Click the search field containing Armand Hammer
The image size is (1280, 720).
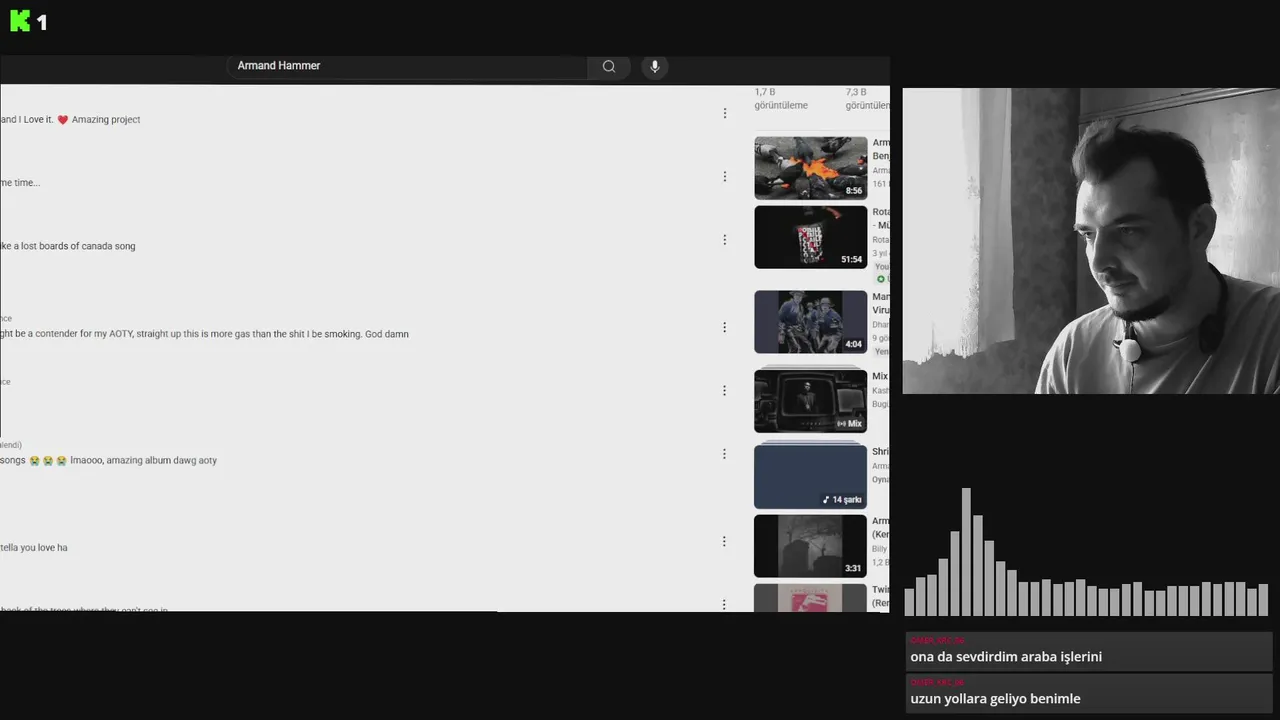point(408,66)
